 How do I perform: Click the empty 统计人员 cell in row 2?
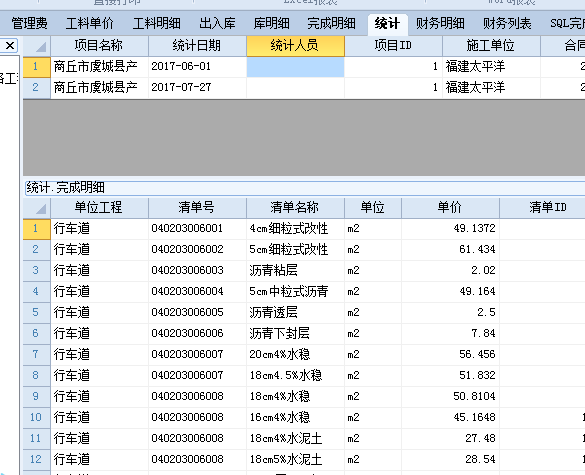pos(295,88)
